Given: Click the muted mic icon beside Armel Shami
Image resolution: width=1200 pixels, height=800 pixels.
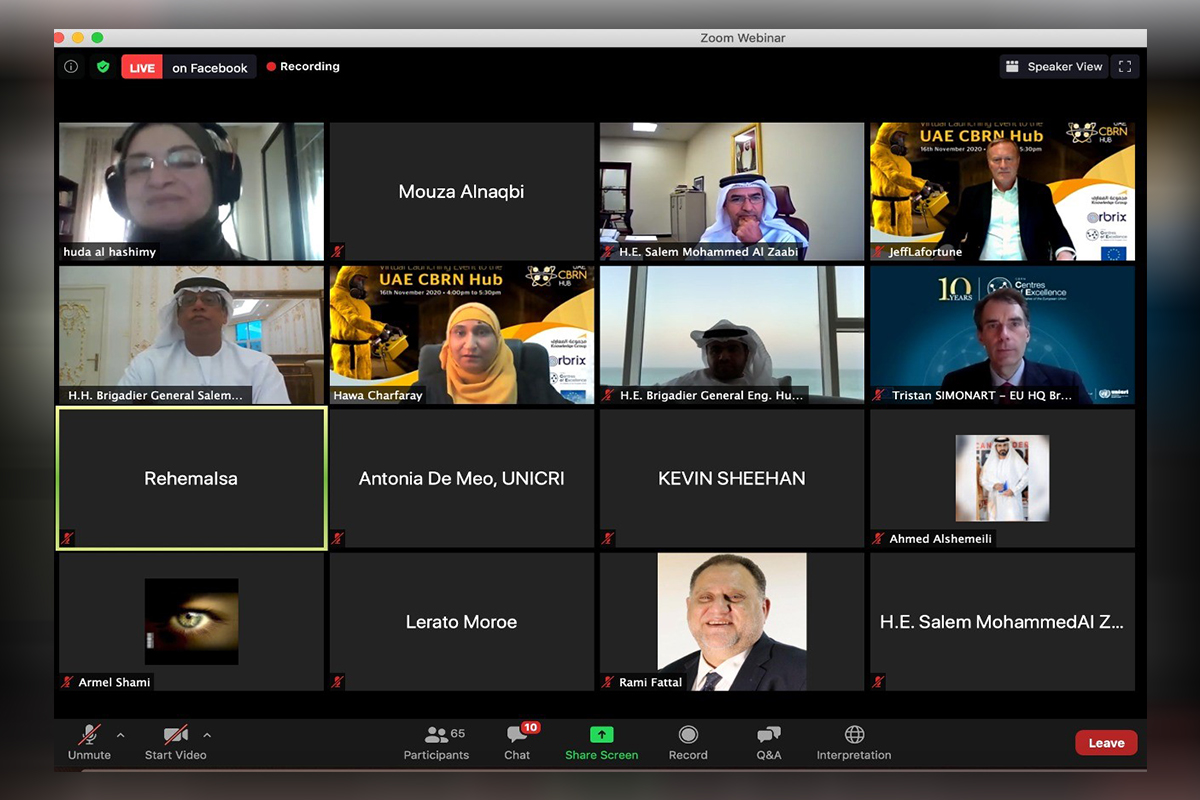Looking at the screenshot, I should 67,682.
